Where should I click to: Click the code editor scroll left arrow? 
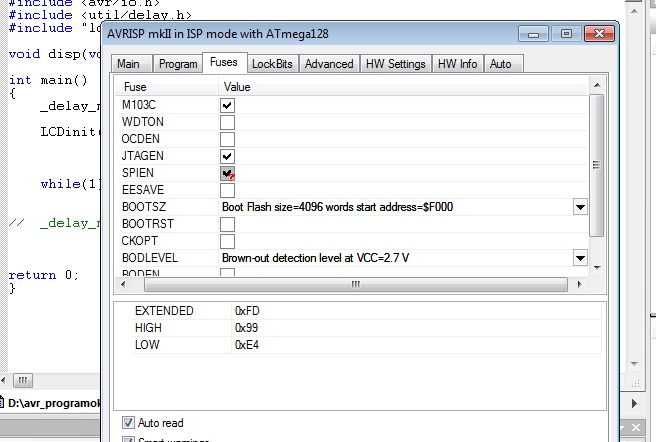point(4,380)
